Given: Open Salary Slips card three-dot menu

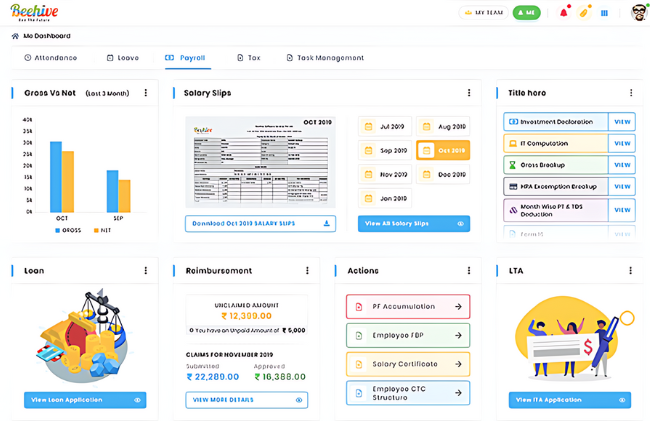Looking at the screenshot, I should (x=469, y=93).
